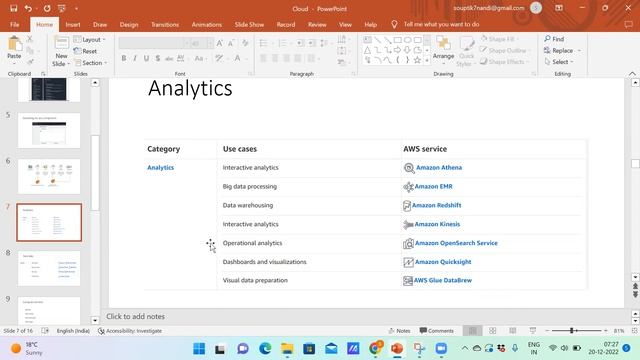Click the Analytics category link

point(160,167)
